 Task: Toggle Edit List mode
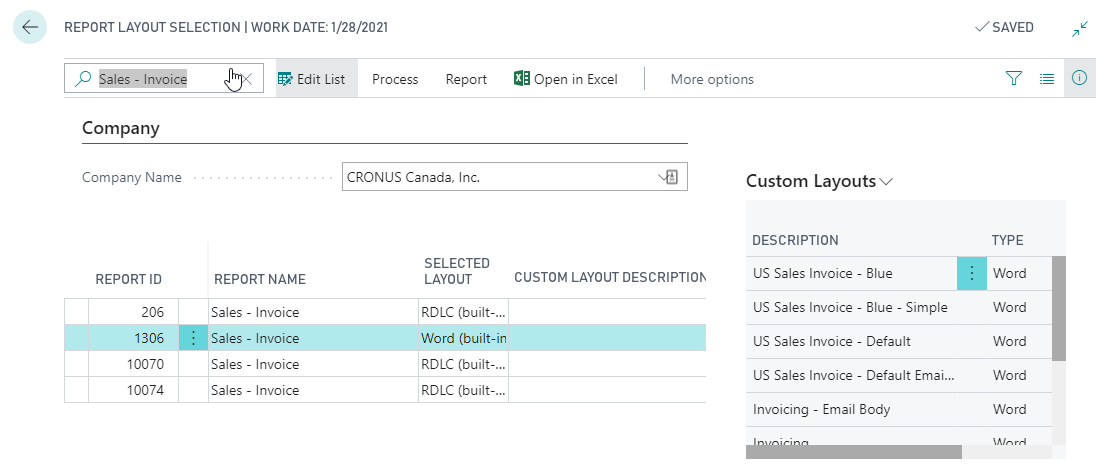pyautogui.click(x=312, y=79)
